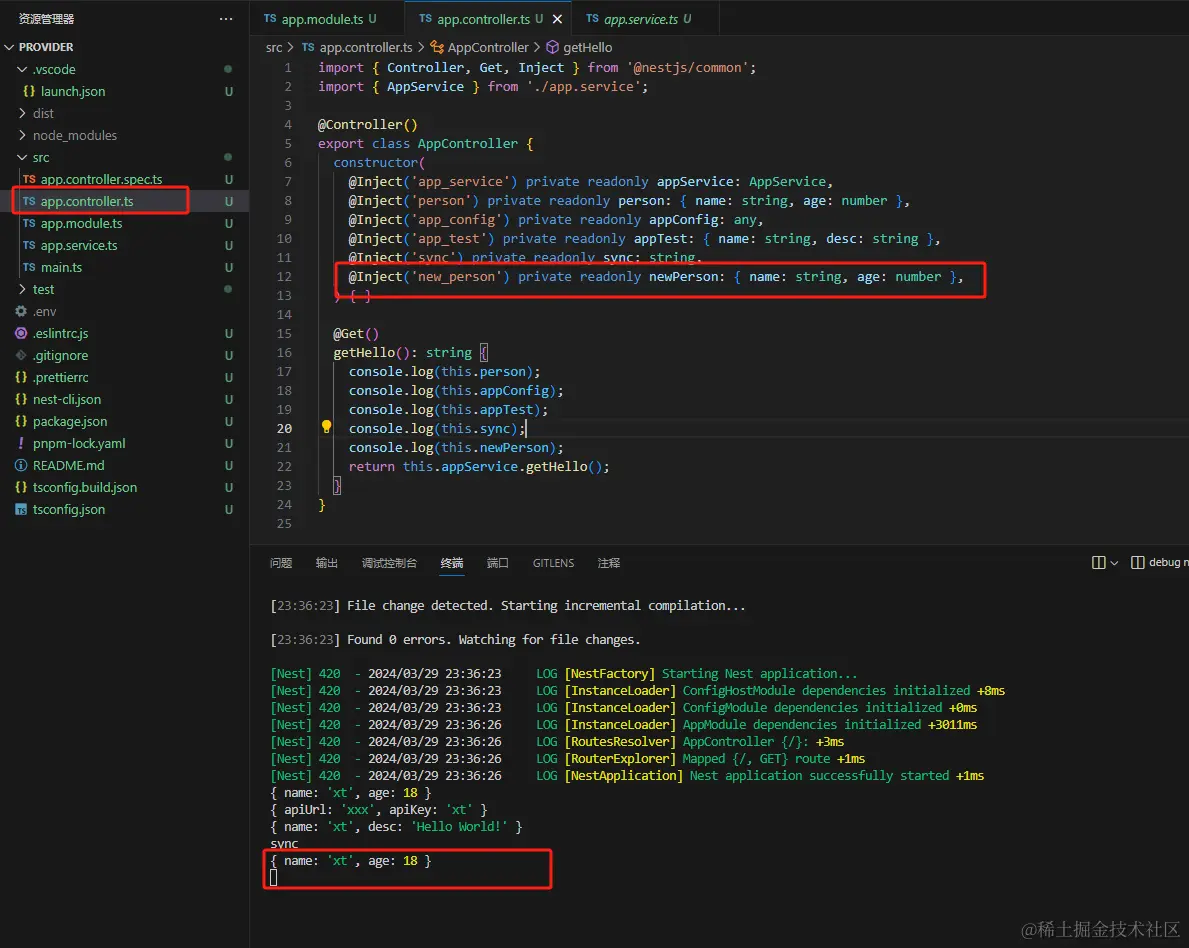Select the debug terminal entry
The image size is (1189, 948).
(x=1159, y=562)
